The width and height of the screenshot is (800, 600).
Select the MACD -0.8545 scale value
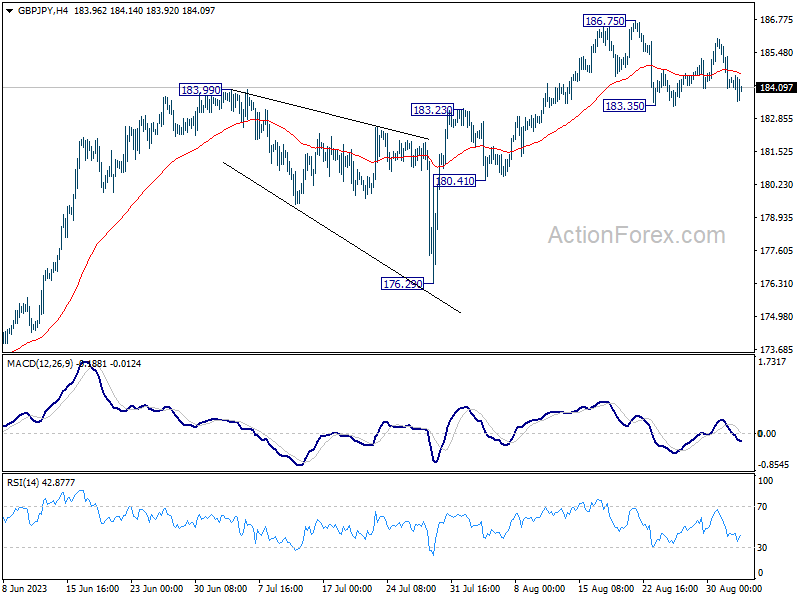[x=773, y=465]
